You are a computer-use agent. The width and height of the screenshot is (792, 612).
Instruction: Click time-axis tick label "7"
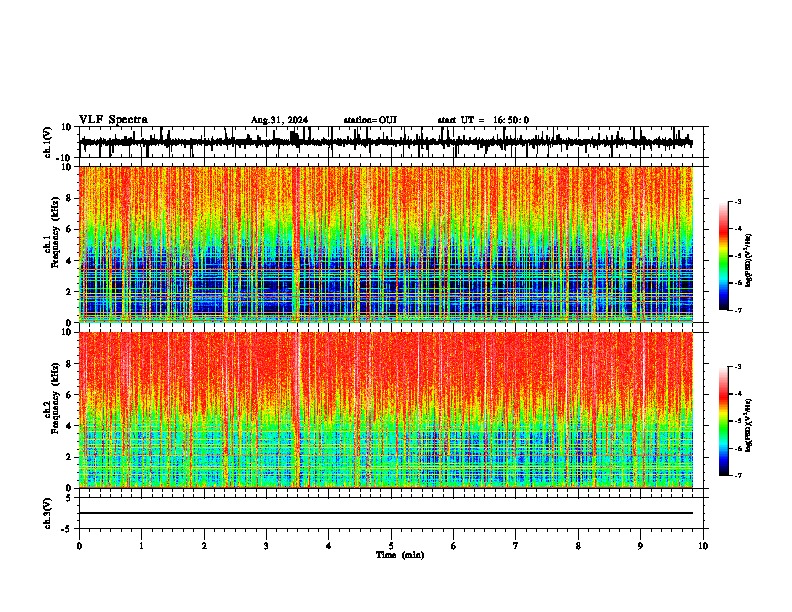pos(516,546)
